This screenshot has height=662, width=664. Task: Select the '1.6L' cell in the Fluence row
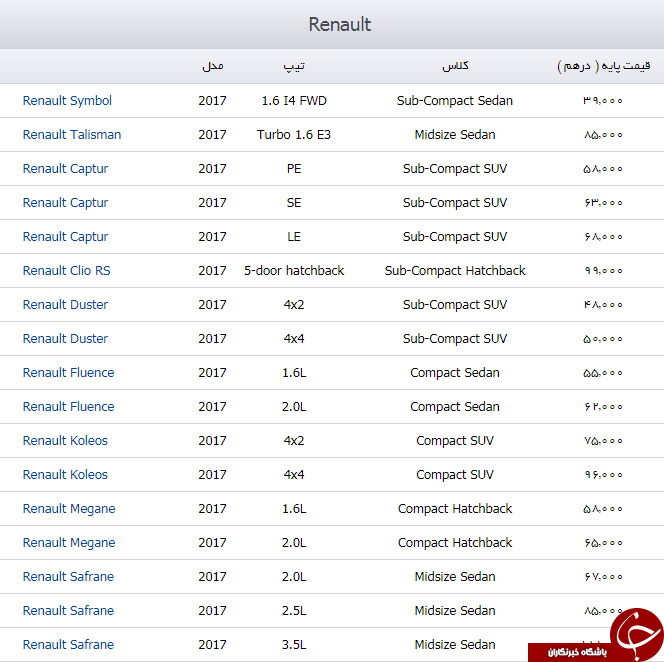pyautogui.click(x=294, y=373)
